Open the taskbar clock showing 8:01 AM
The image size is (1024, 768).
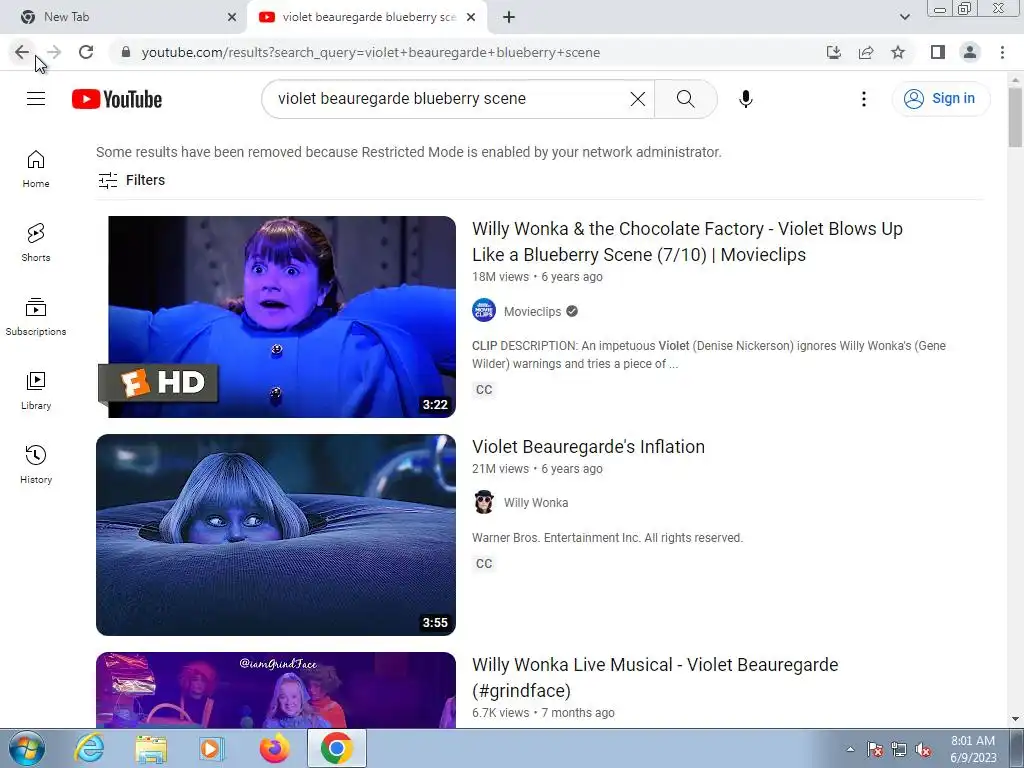(x=973, y=749)
